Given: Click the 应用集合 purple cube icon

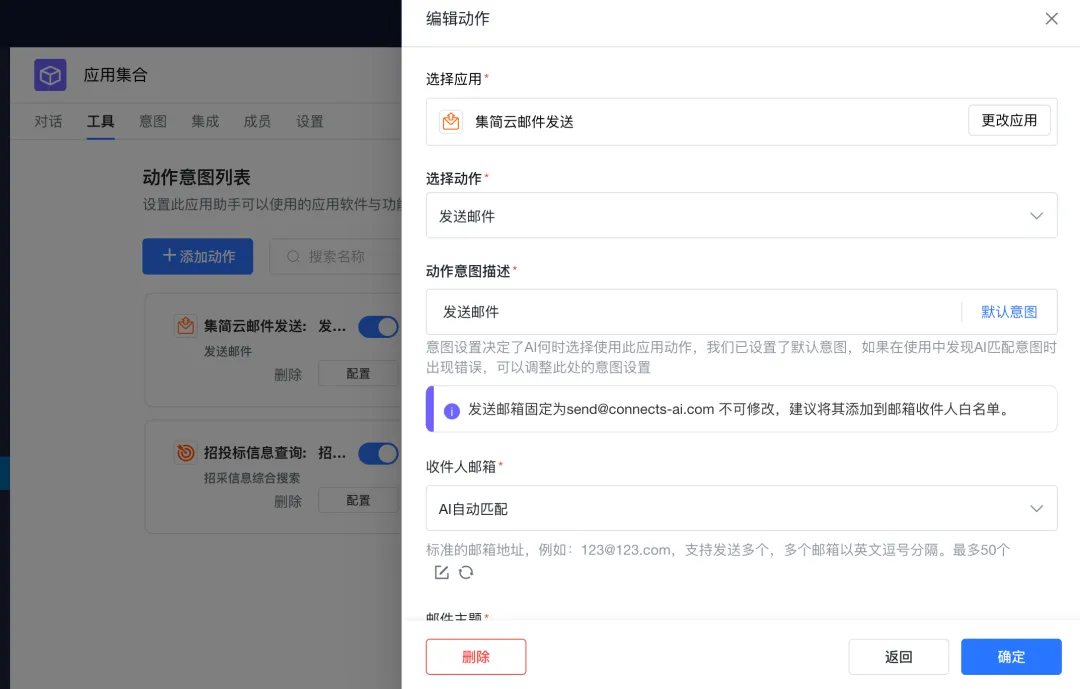Looking at the screenshot, I should click(50, 75).
